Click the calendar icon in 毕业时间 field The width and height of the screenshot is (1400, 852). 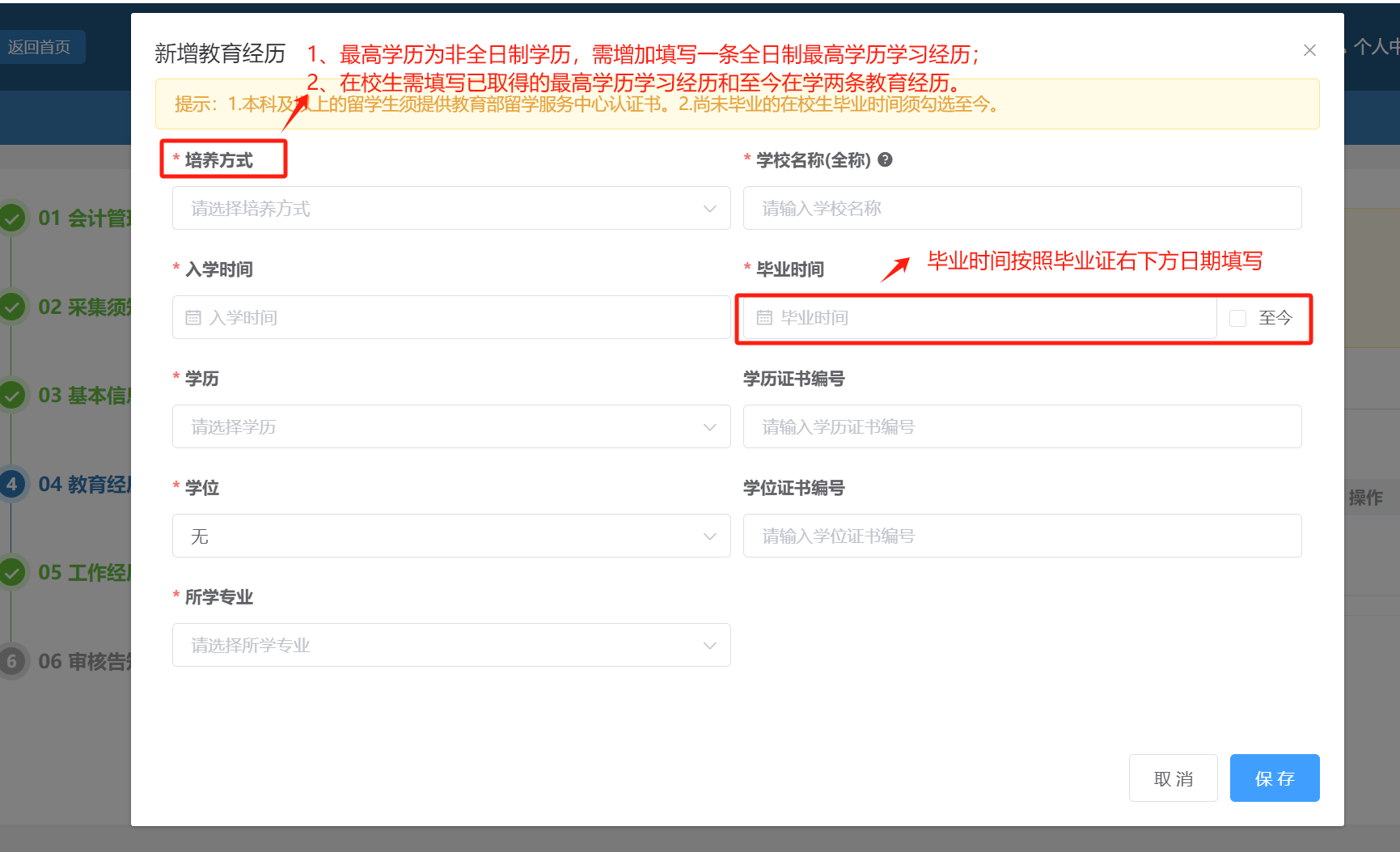pos(764,318)
